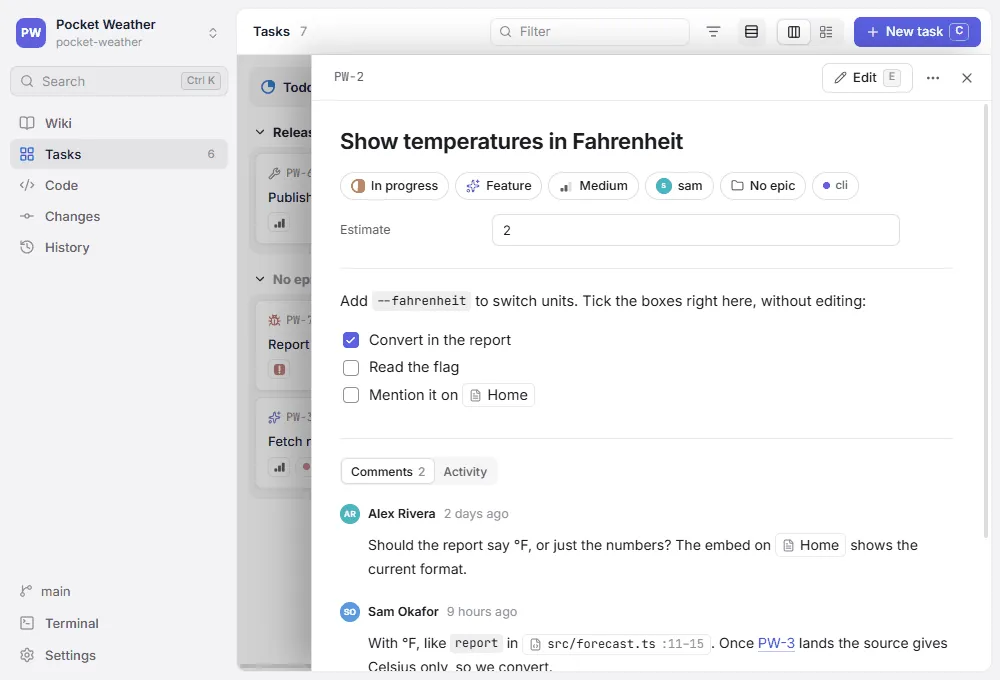Open the History page
This screenshot has height=680, width=1000.
tap(119, 248)
